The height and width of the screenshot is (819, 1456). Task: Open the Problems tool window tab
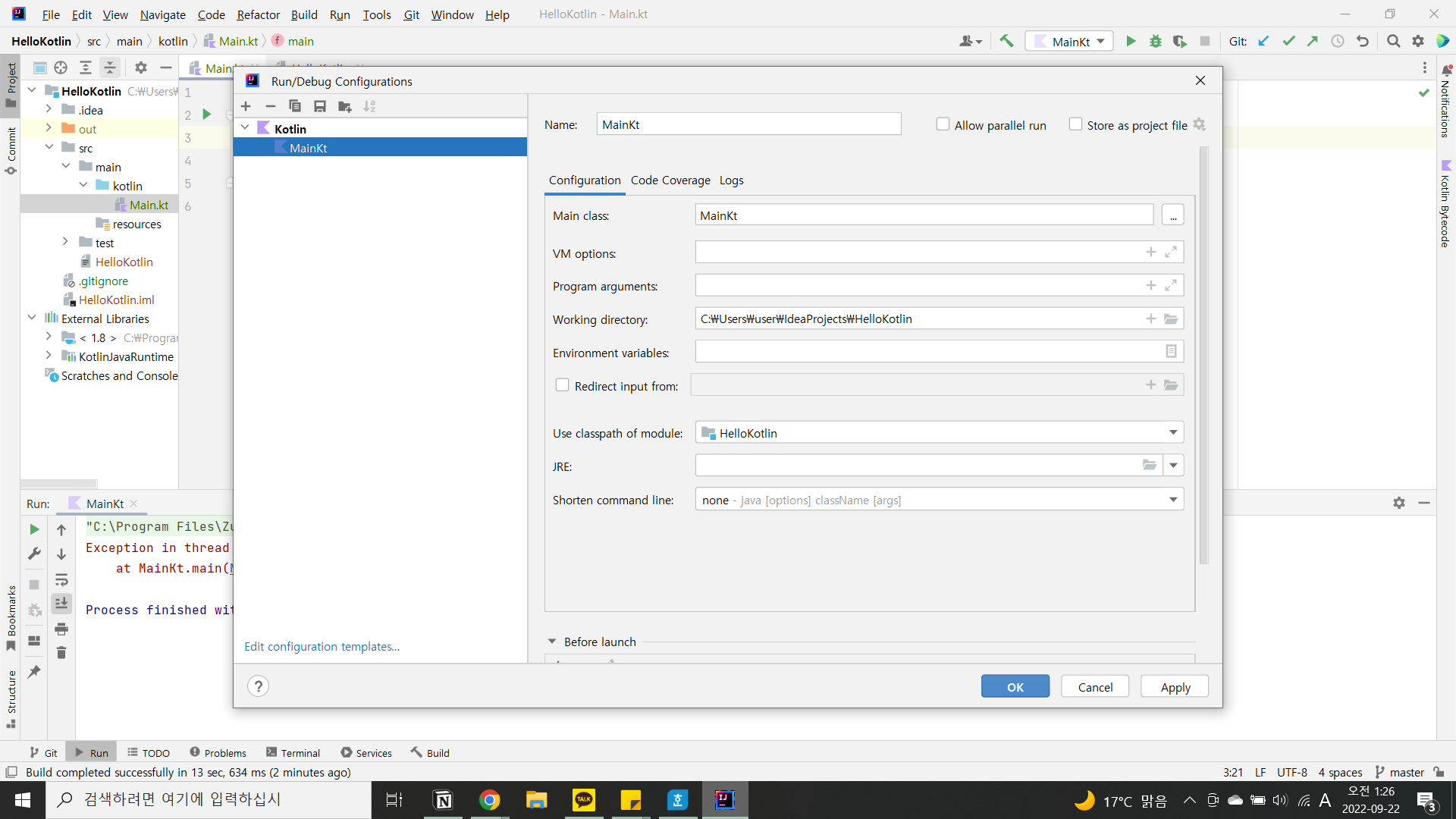pos(218,753)
